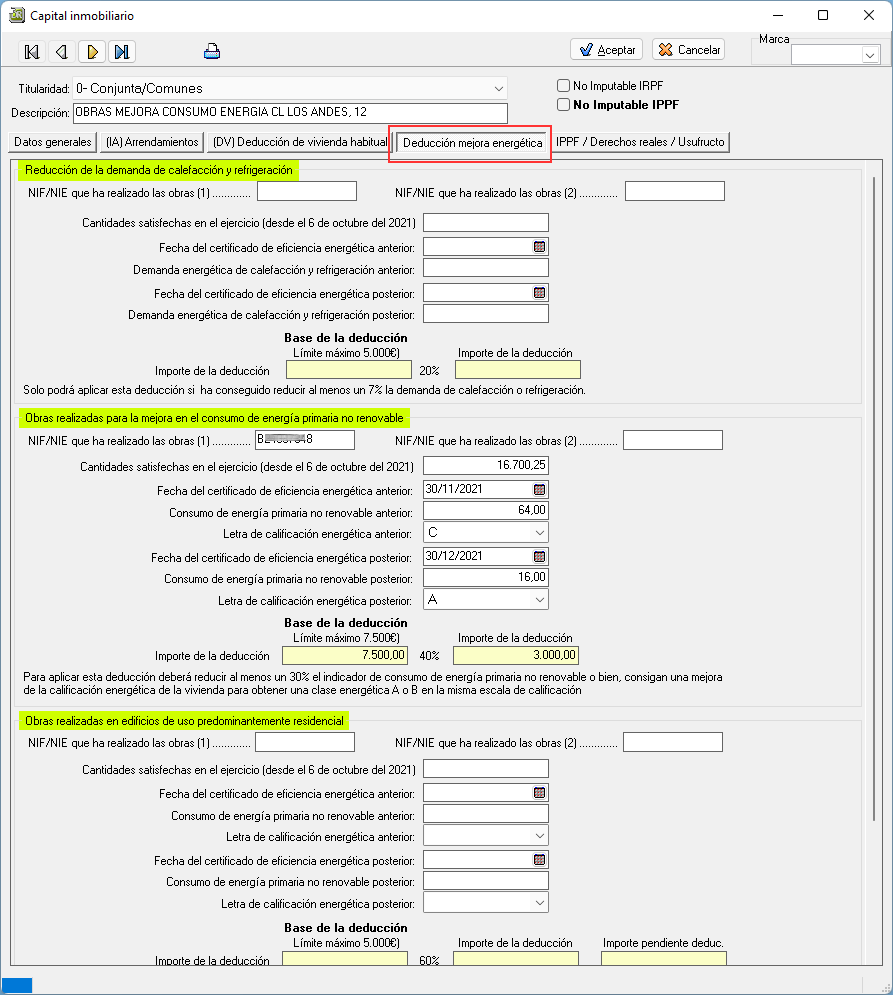Click the printer icon in the toolbar
Screen dimensions: 893x995
click(212, 51)
